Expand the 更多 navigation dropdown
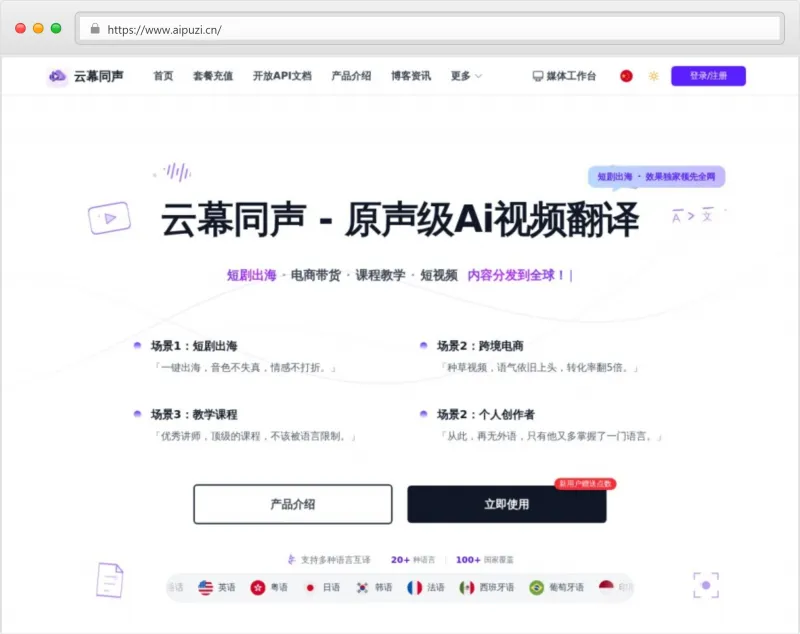Viewport: 800px width, 634px height. (x=464, y=76)
